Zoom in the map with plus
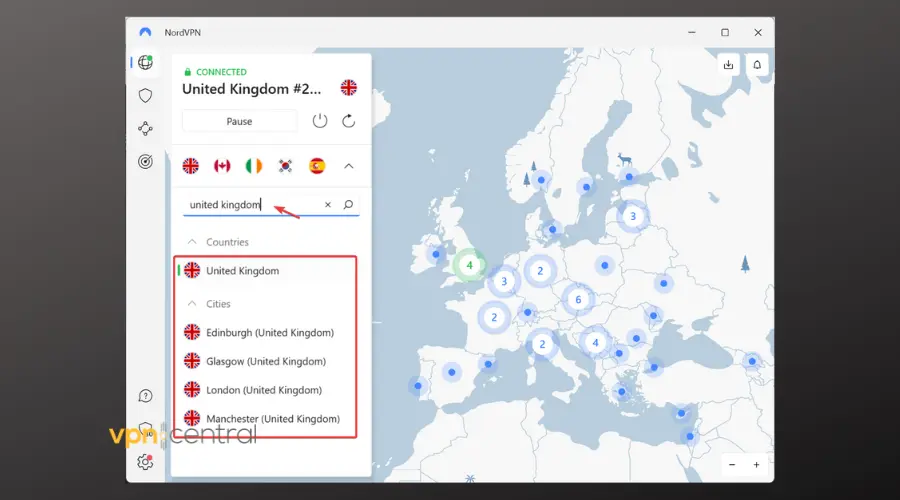 coord(757,464)
